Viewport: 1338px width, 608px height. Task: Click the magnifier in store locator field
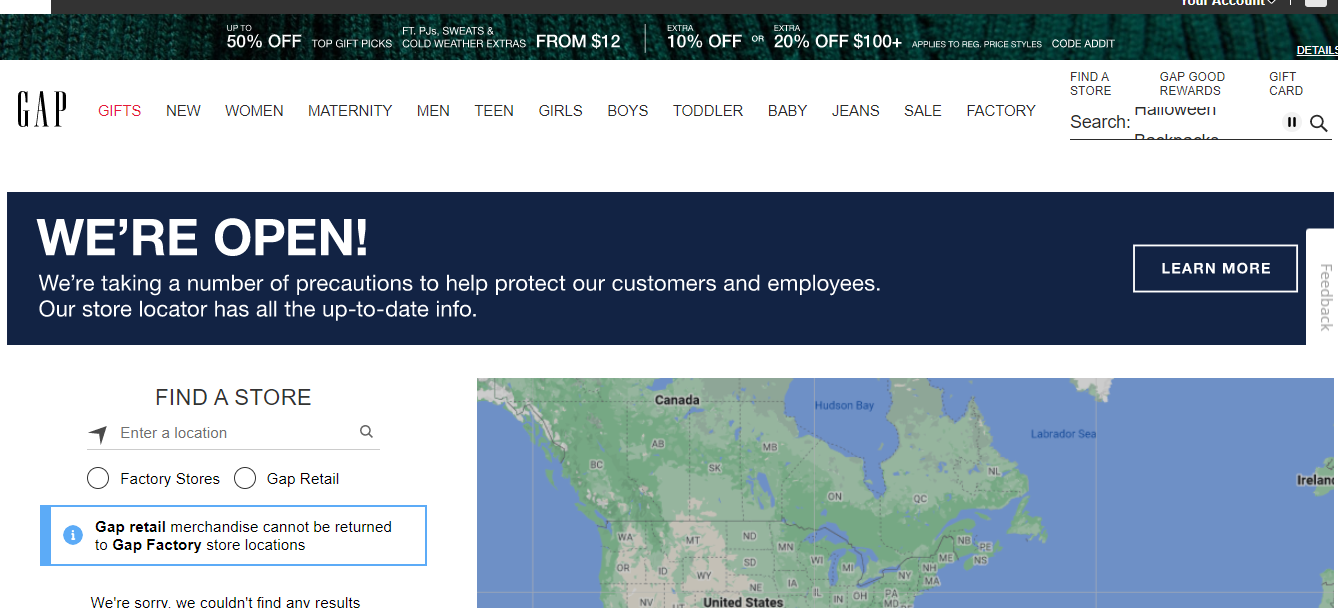pos(366,432)
